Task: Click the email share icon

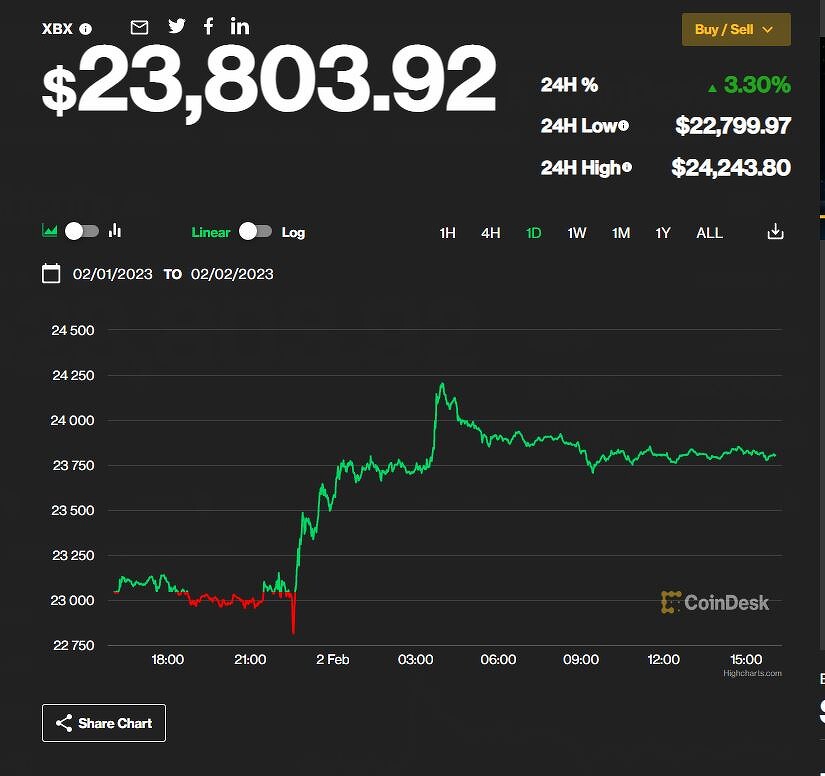Action: point(140,27)
